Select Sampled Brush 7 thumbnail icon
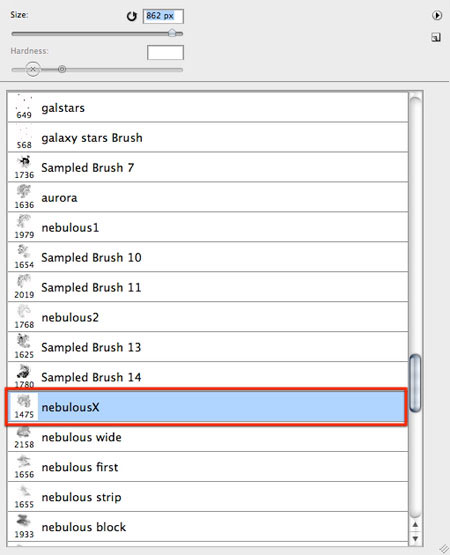 tap(24, 162)
